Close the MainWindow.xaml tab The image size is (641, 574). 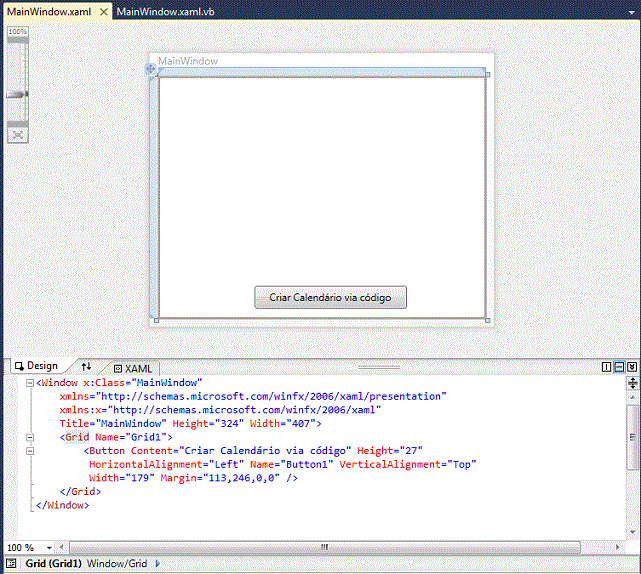click(x=104, y=12)
